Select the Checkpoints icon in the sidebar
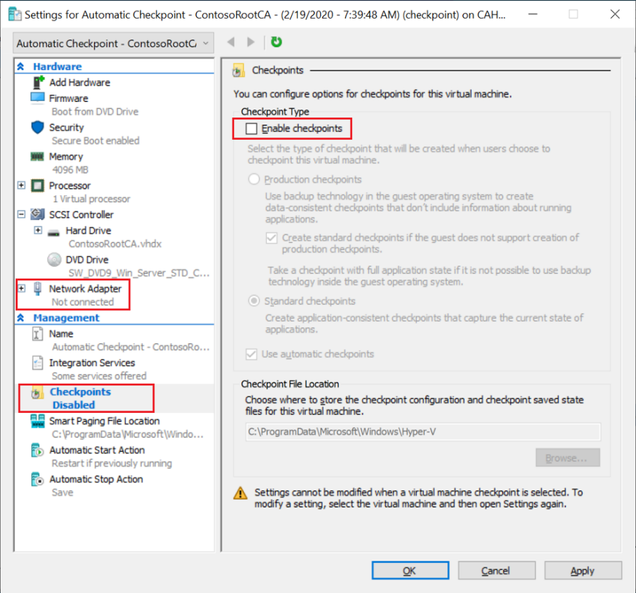 click(37, 392)
